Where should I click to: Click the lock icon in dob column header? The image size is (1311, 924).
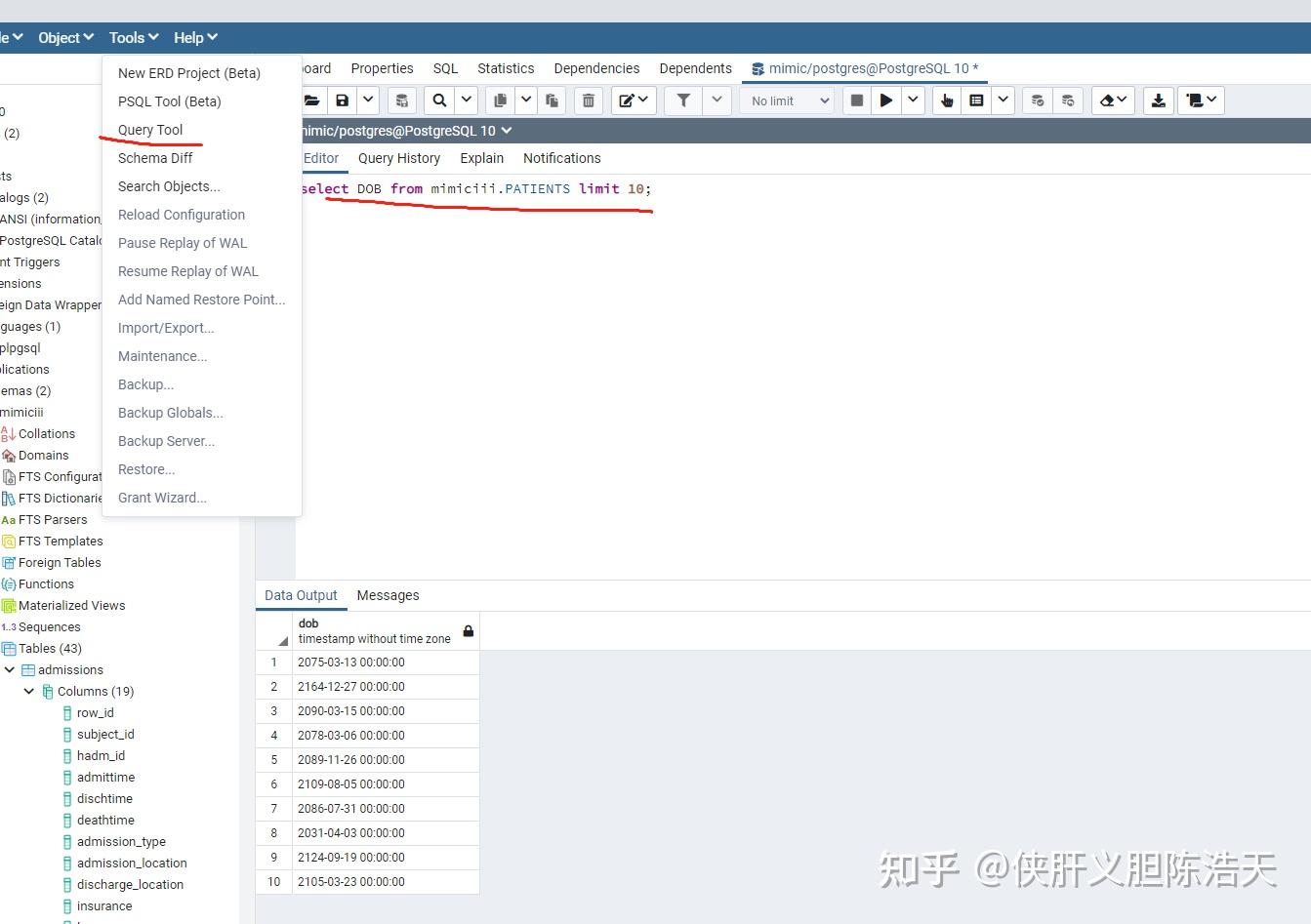click(x=468, y=631)
